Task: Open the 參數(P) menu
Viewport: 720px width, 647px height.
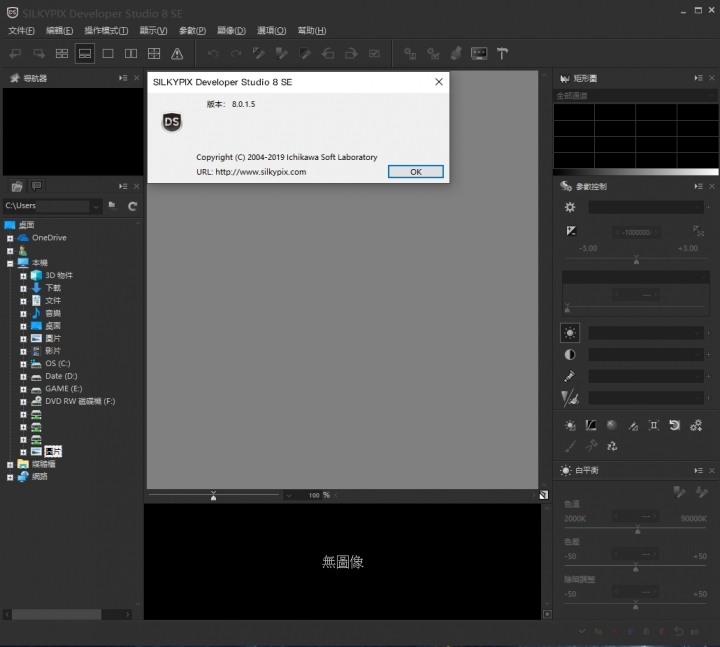Action: point(192,31)
